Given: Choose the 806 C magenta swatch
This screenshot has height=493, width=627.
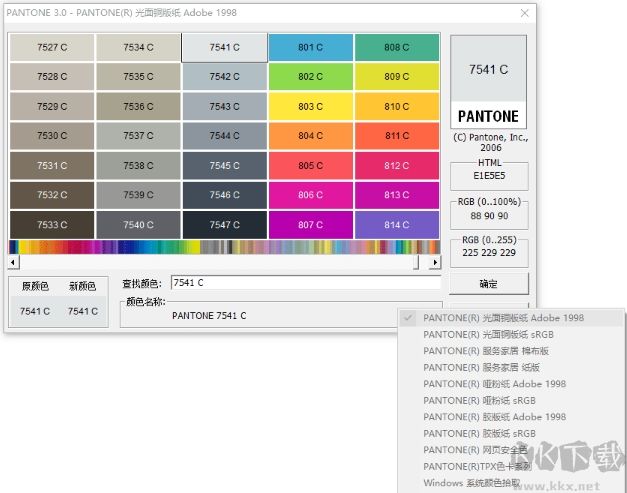Looking at the screenshot, I should click(x=310, y=195).
